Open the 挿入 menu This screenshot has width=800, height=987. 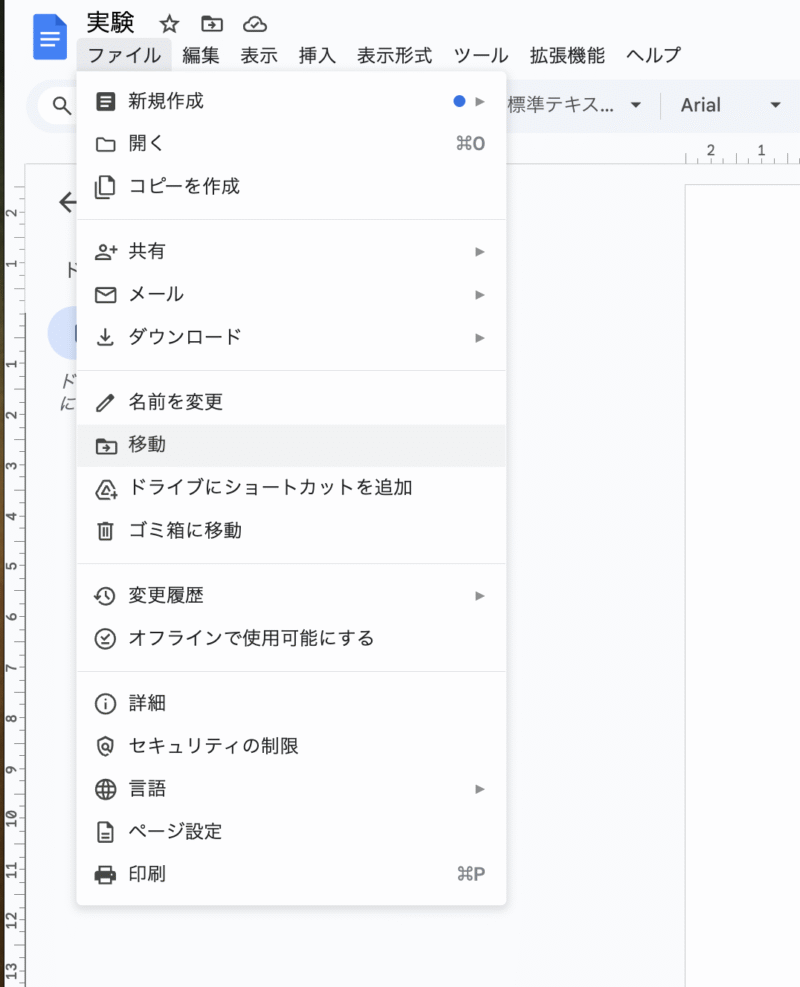click(x=317, y=56)
